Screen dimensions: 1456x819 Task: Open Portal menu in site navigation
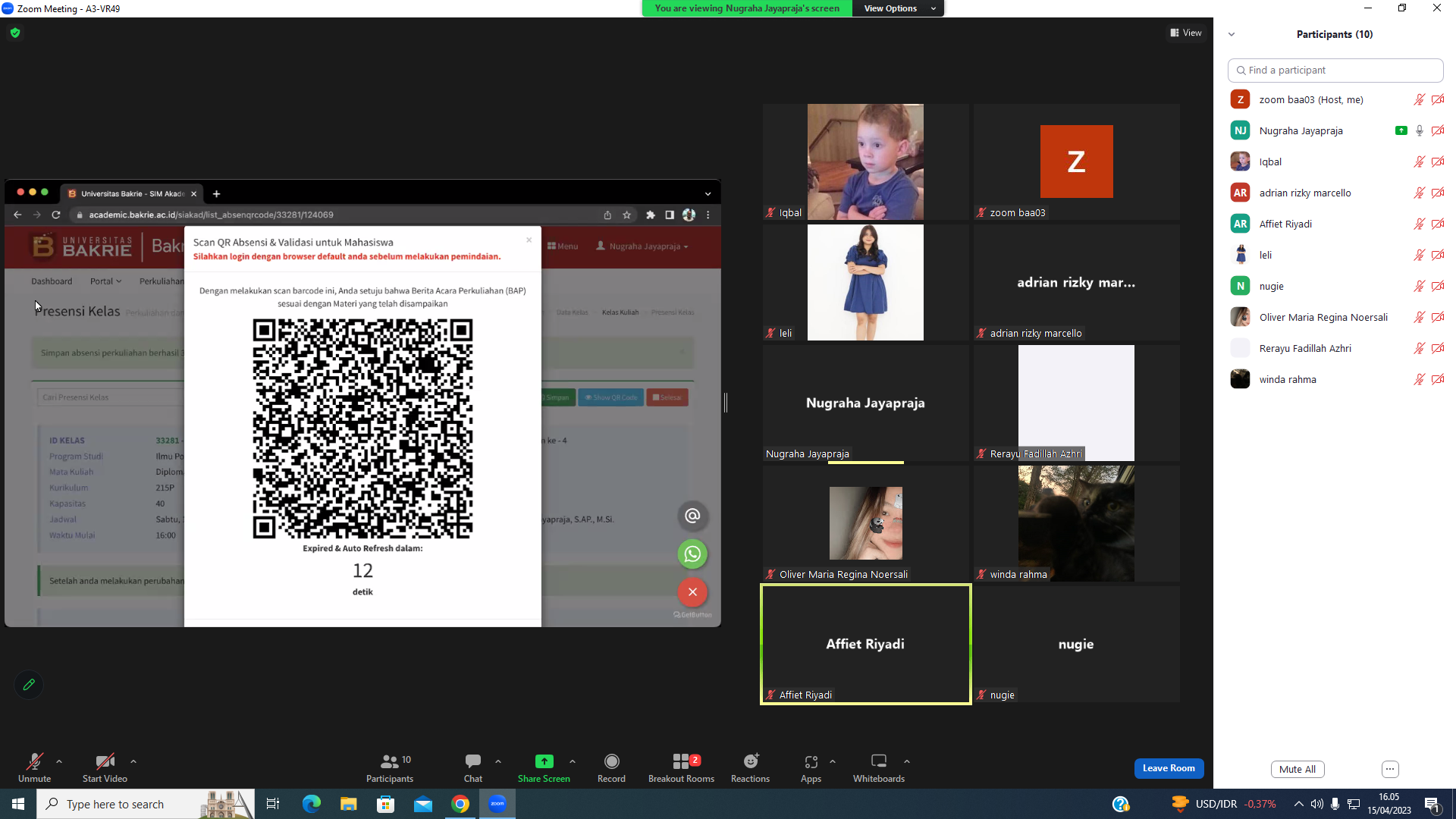105,281
